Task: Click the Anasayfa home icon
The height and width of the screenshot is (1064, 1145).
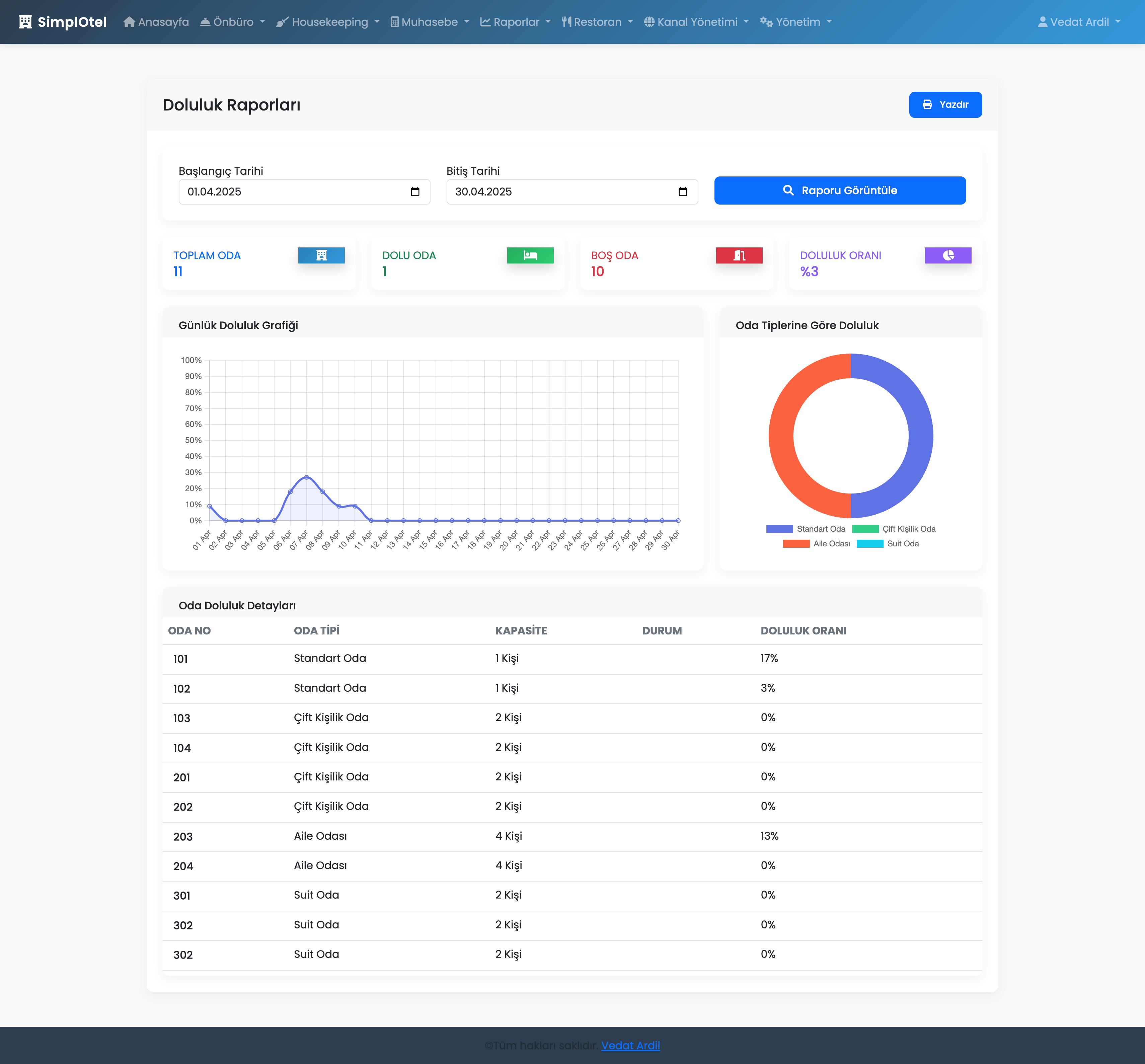Action: coord(129,22)
